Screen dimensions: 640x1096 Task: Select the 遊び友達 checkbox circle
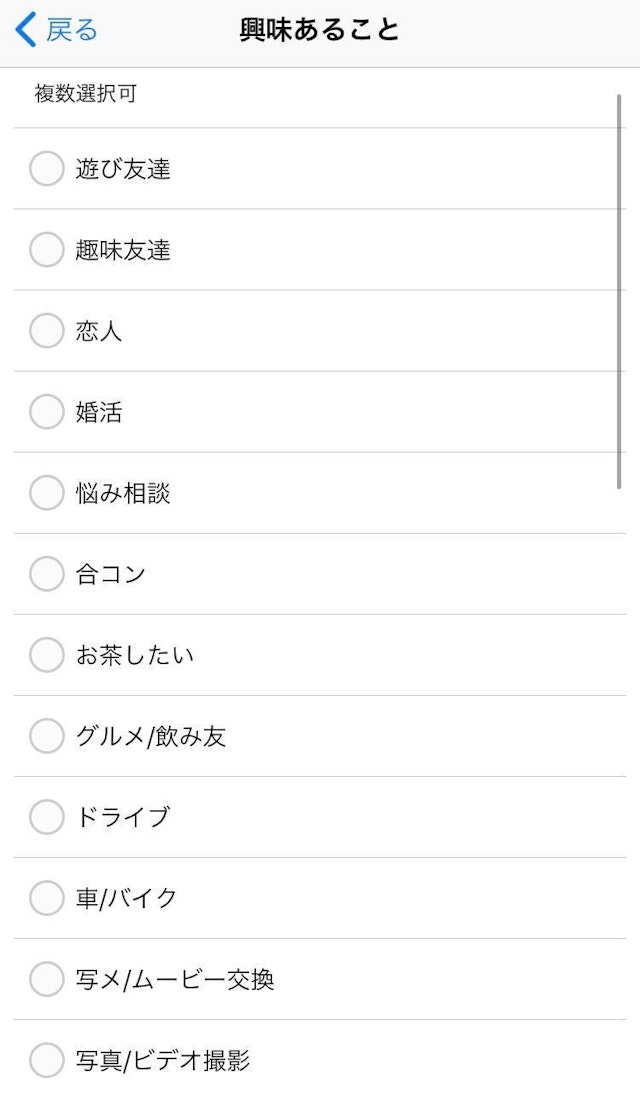[x=46, y=168]
